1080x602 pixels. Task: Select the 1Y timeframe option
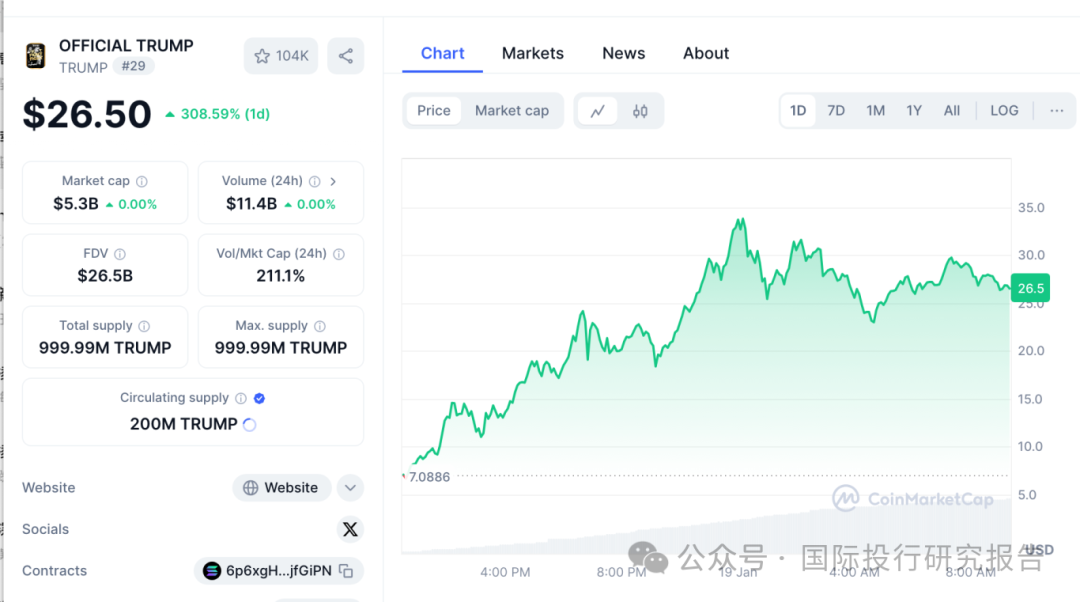(913, 110)
